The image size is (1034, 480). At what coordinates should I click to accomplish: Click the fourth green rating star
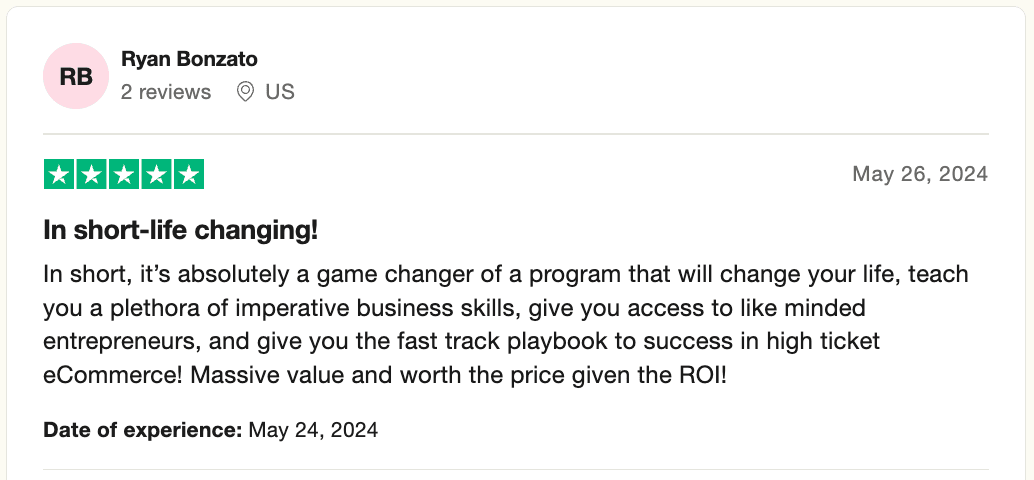pyautogui.click(x=156, y=175)
